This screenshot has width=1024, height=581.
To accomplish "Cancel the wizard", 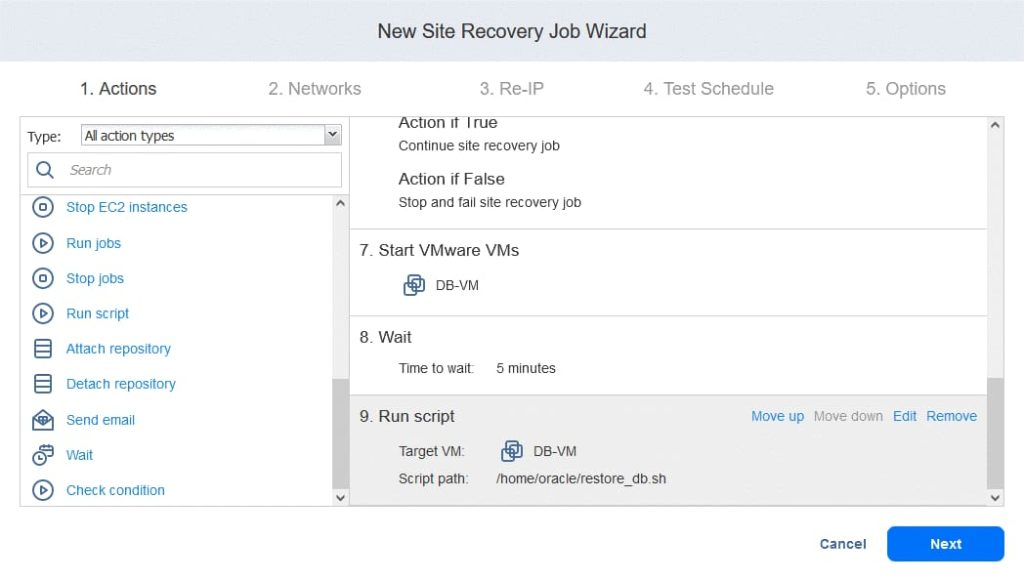I will tap(842, 543).
